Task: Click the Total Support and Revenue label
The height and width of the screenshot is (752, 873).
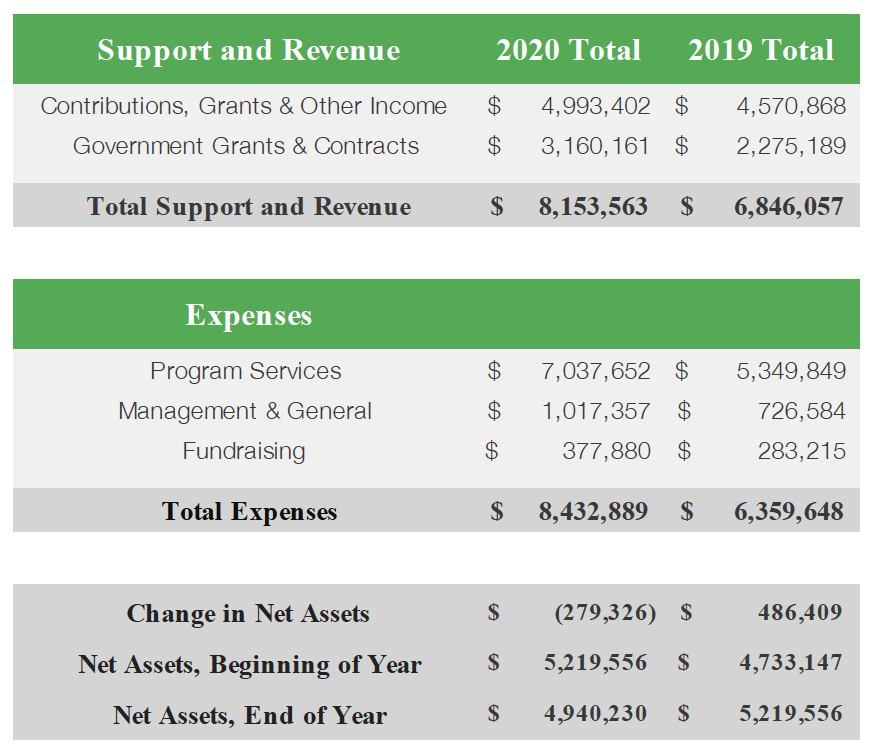Action: [249, 207]
